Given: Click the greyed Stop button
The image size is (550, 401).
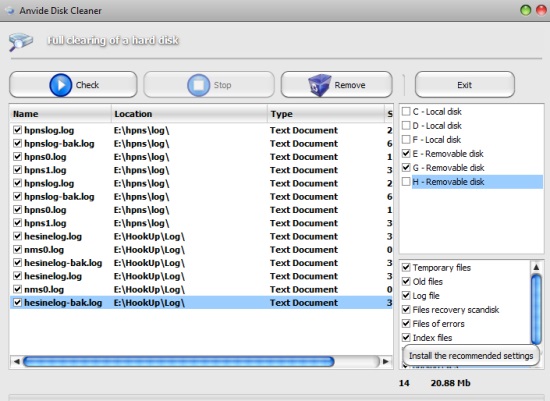Looking at the screenshot, I should point(209,85).
